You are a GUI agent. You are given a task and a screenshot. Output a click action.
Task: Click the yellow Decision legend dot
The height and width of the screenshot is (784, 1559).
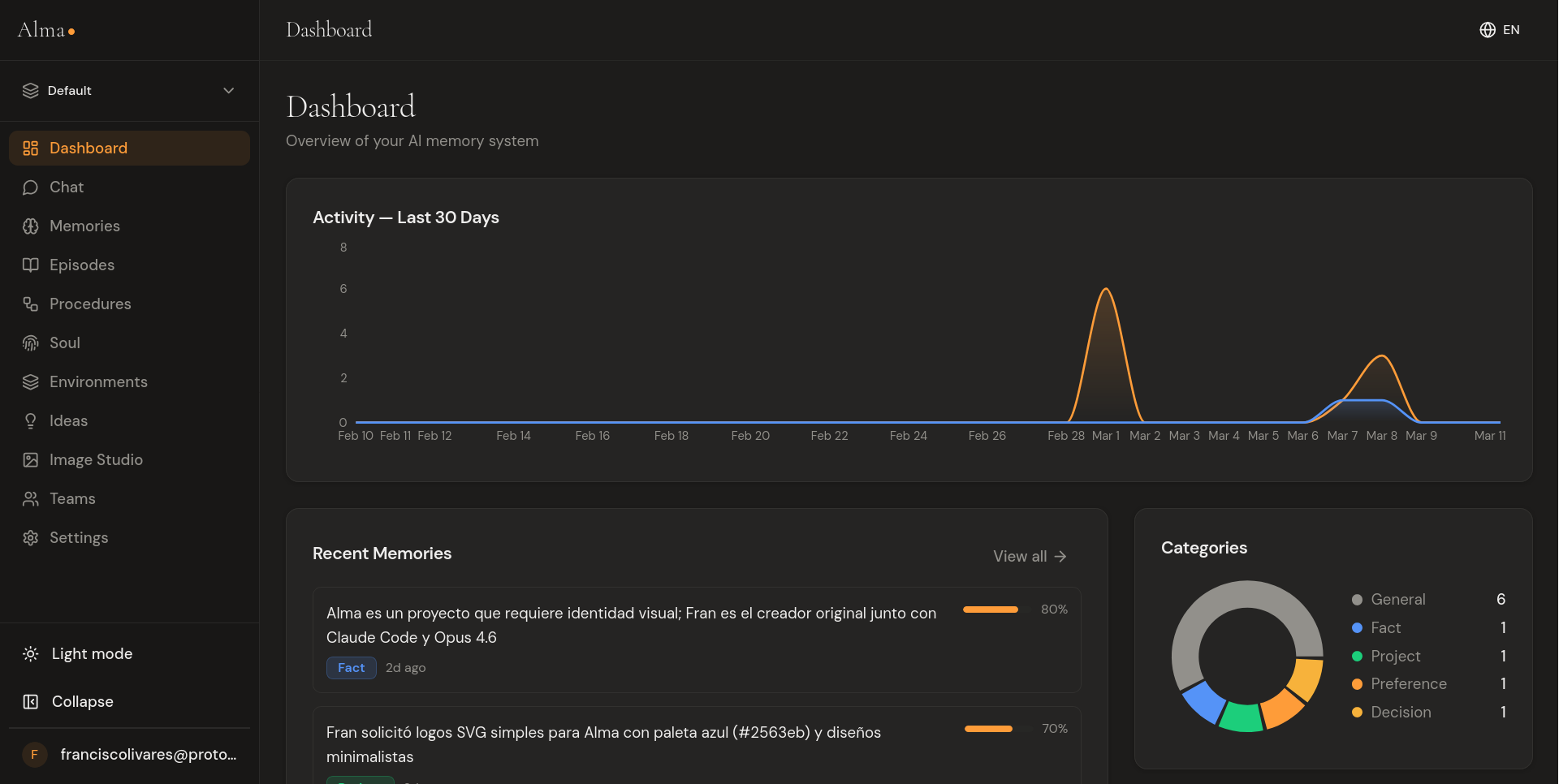(x=1357, y=713)
